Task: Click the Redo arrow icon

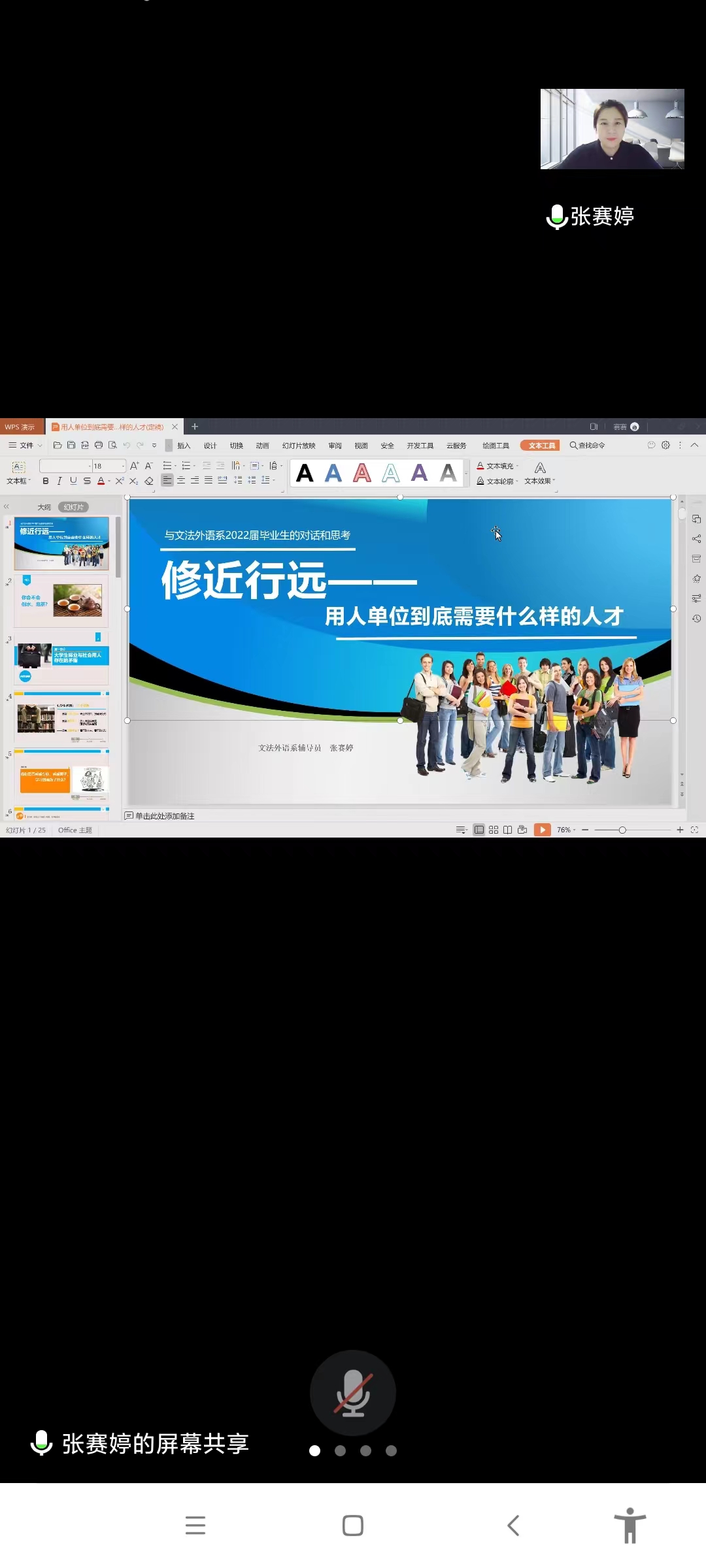Action: (140, 445)
